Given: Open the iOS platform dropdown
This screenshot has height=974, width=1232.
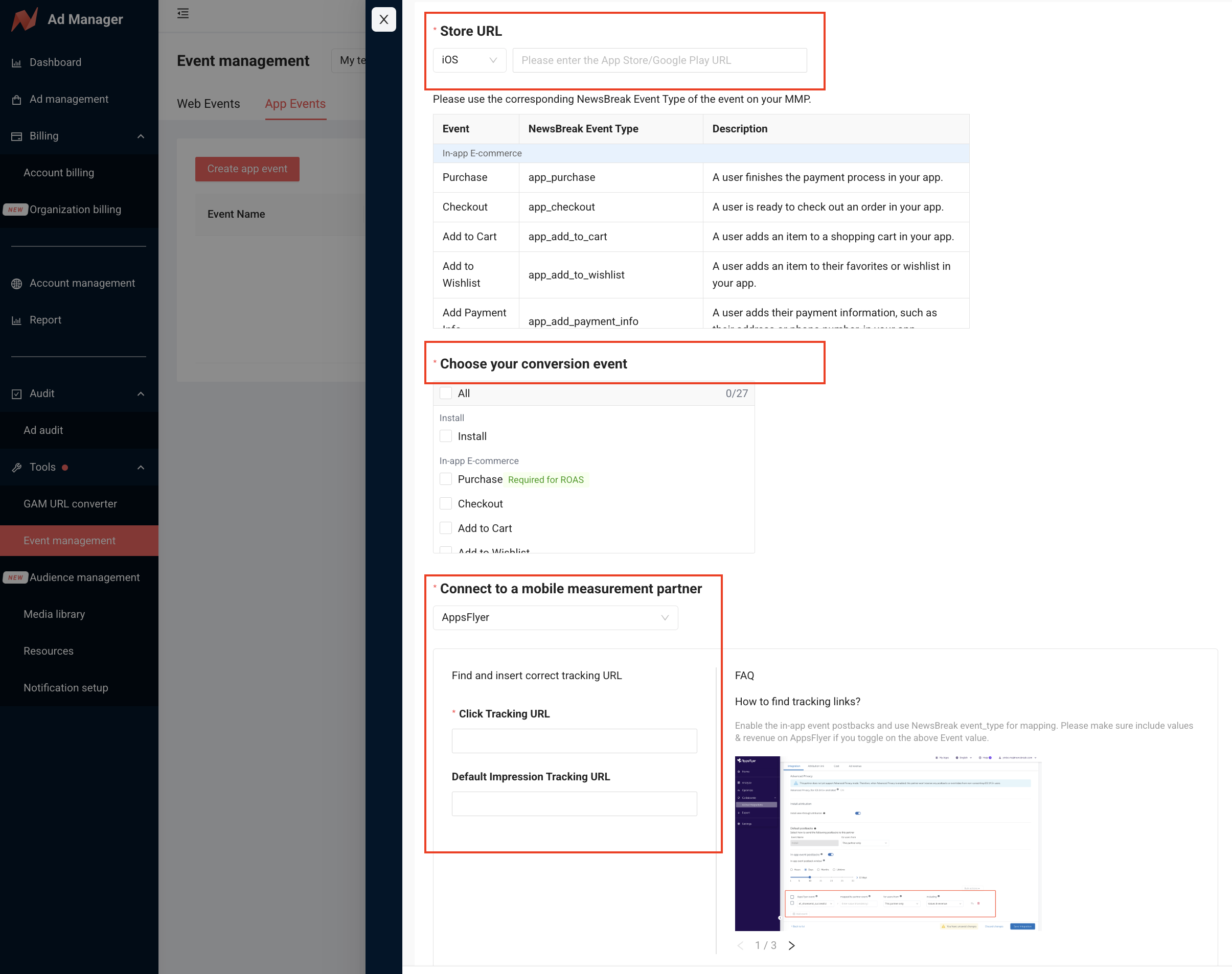Looking at the screenshot, I should coord(469,60).
